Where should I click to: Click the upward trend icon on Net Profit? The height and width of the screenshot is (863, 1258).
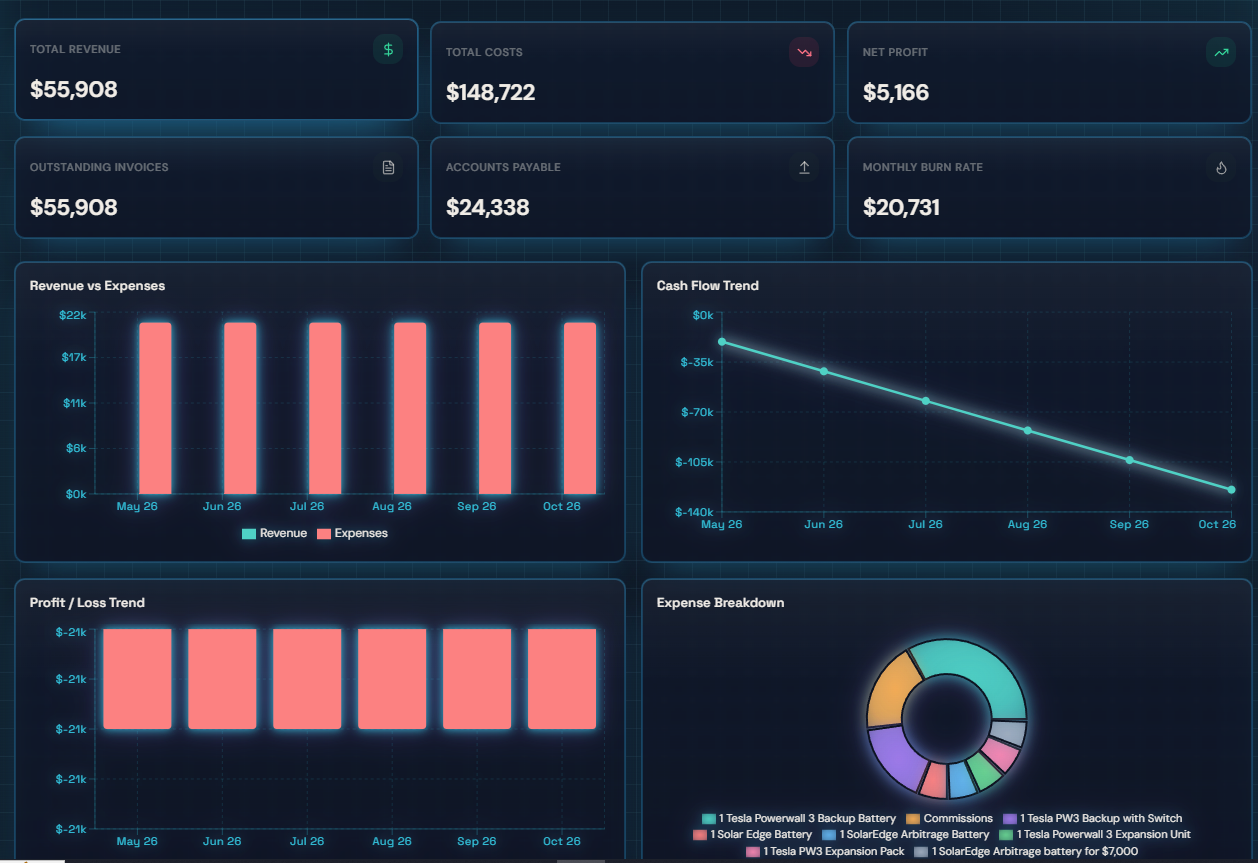click(x=1221, y=52)
